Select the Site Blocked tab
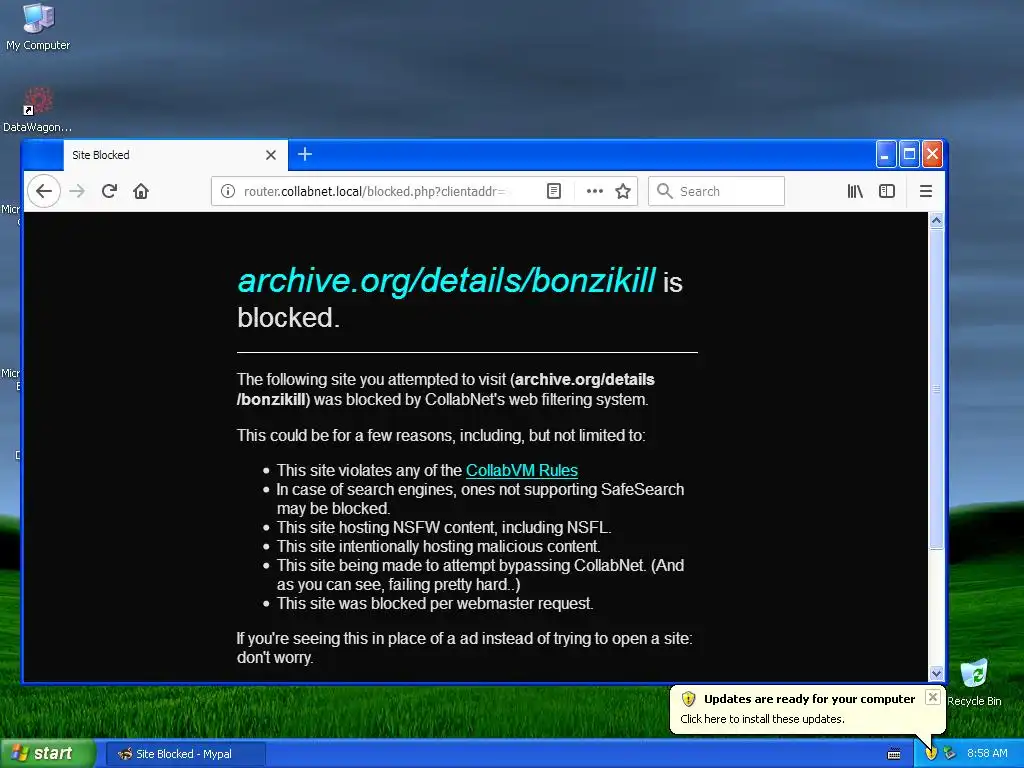This screenshot has width=1024, height=768. (176, 155)
